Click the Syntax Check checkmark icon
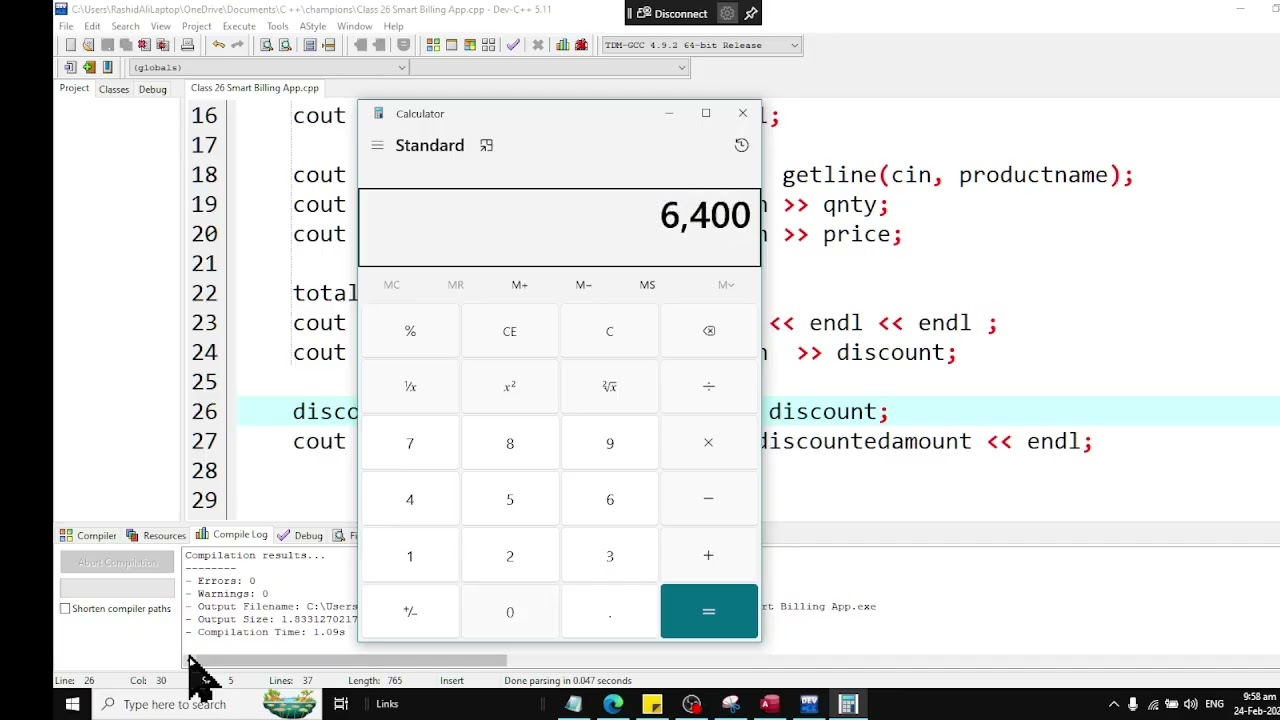 tap(513, 45)
